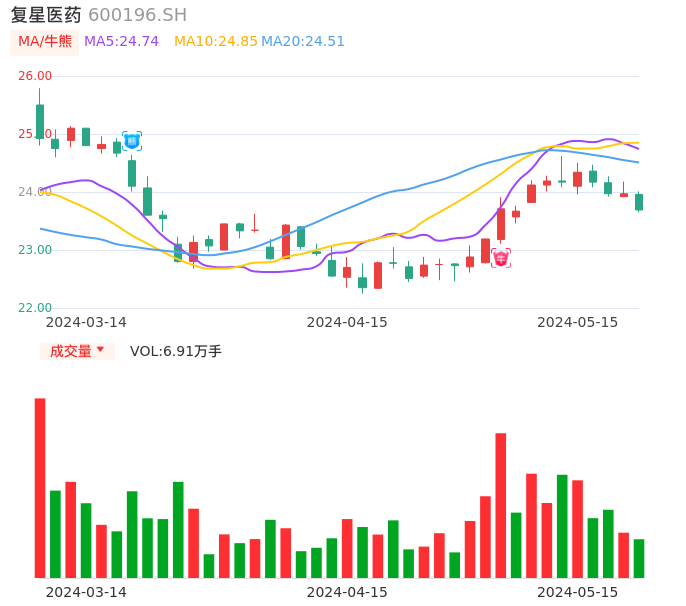
Task: Open the MA/牛熊 indicator selector
Action: 45,42
